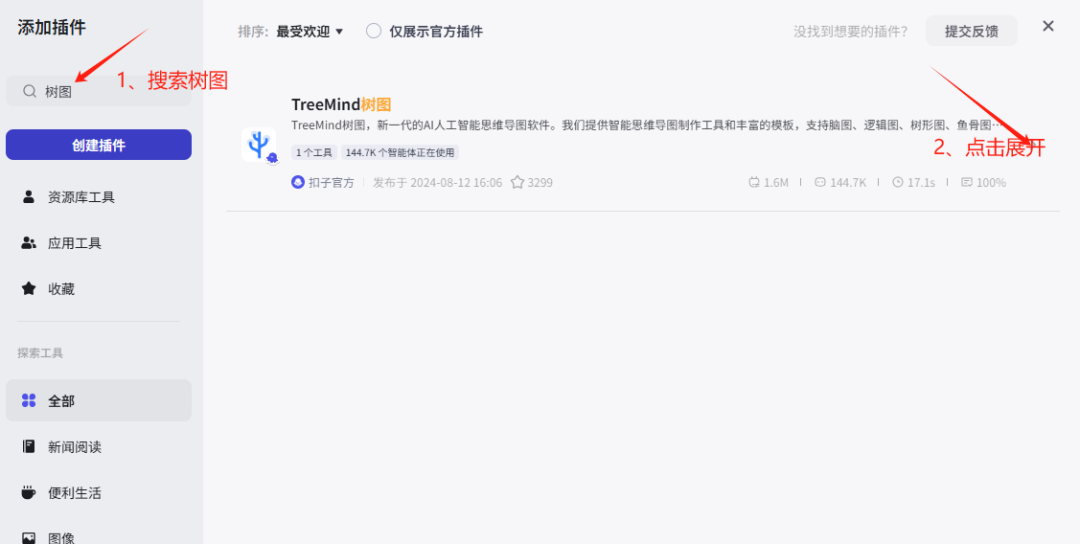
Task: Click the 应用工具 people icon
Action: [x=28, y=243]
